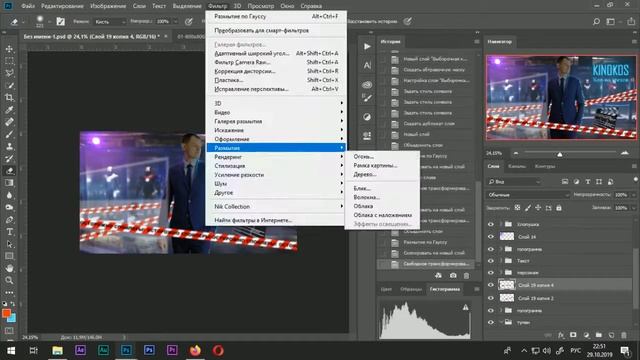Delete current history state with trash icon
640x360 pixels.
click(466, 276)
